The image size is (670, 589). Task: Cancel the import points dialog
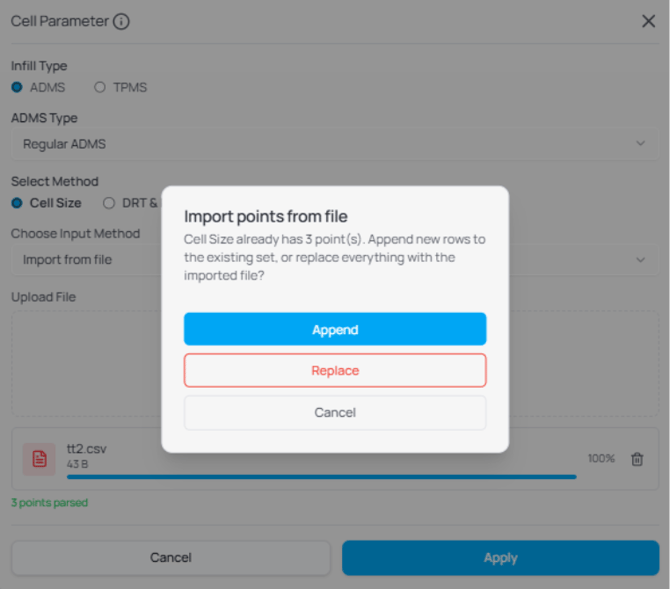335,412
